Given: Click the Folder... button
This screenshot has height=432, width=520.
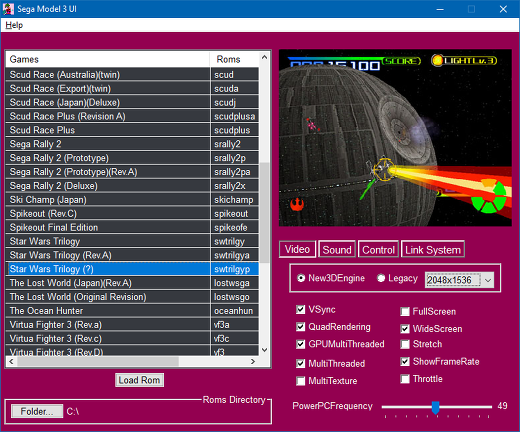Looking at the screenshot, I should [x=37, y=411].
